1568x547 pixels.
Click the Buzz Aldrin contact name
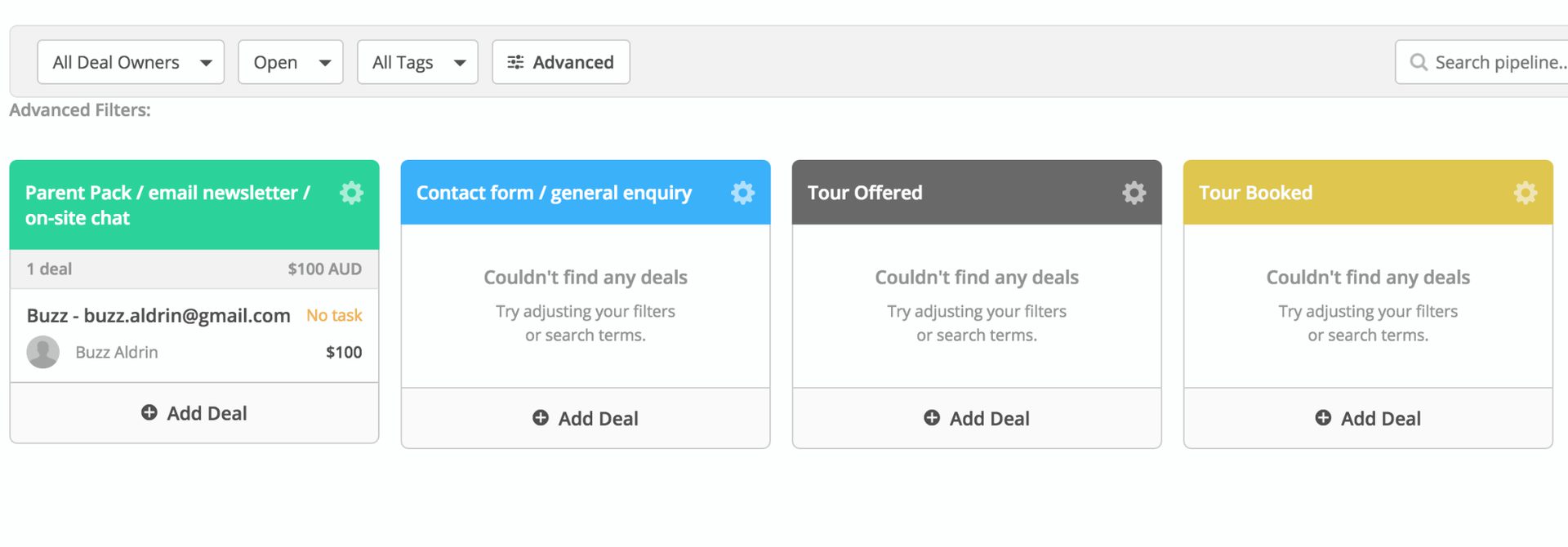pos(117,353)
